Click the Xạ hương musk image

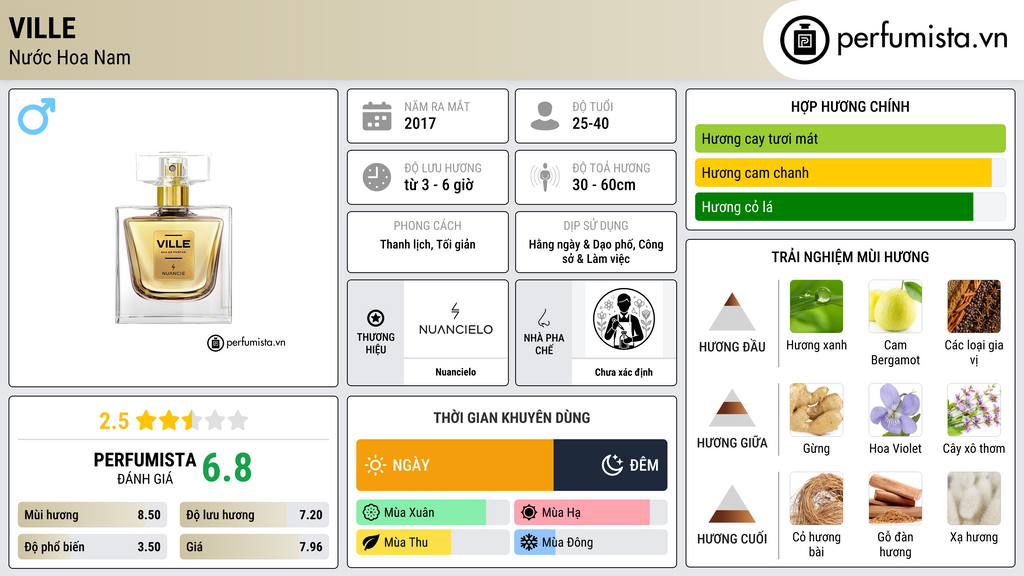coord(974,498)
